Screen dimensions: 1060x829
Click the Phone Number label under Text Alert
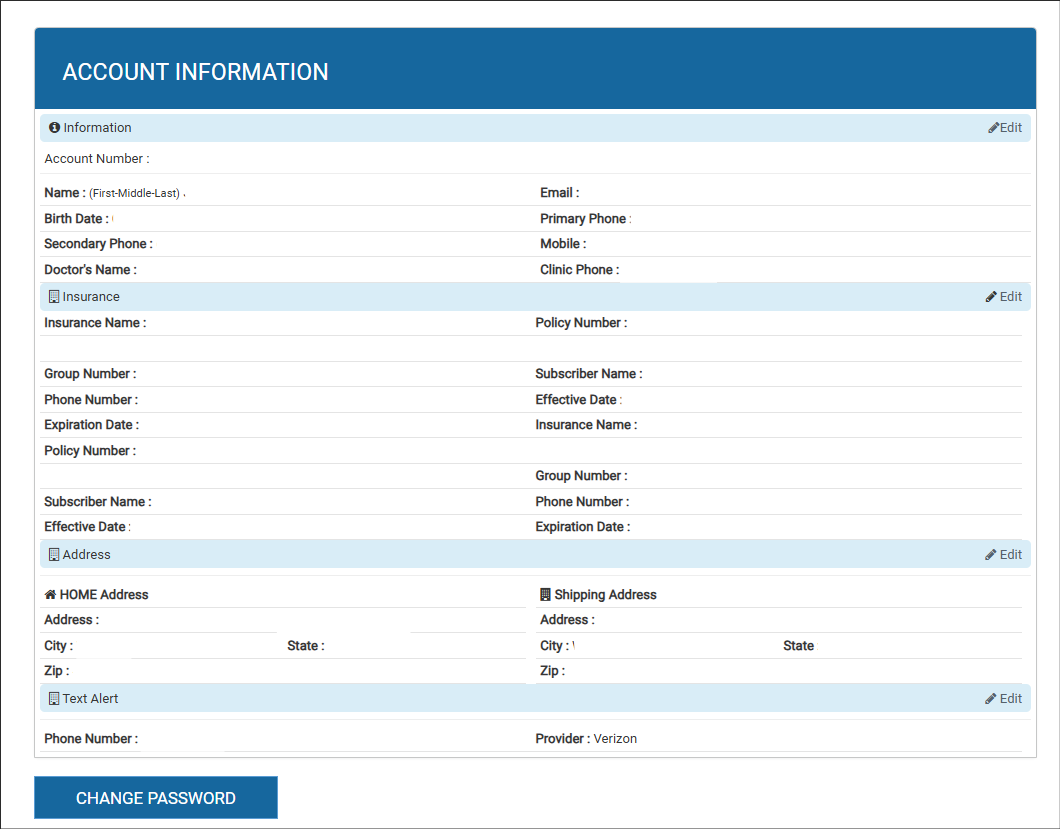(x=91, y=738)
